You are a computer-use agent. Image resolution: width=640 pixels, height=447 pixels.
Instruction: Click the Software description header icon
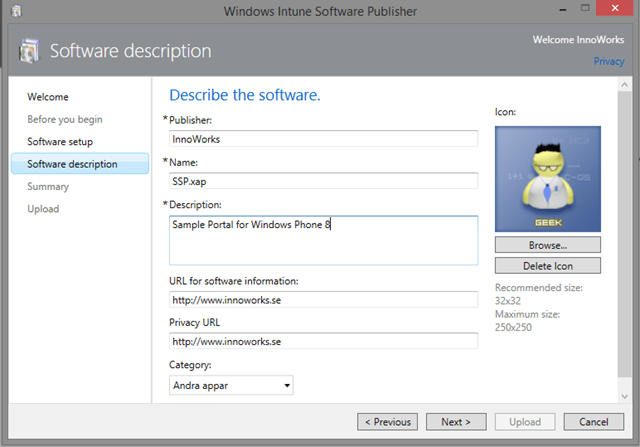(29, 51)
